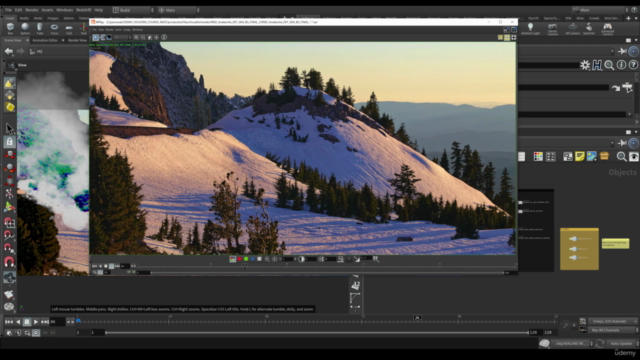The width and height of the screenshot is (640, 360).
Task: Select the Tube shelf tool
Action: coord(40,29)
